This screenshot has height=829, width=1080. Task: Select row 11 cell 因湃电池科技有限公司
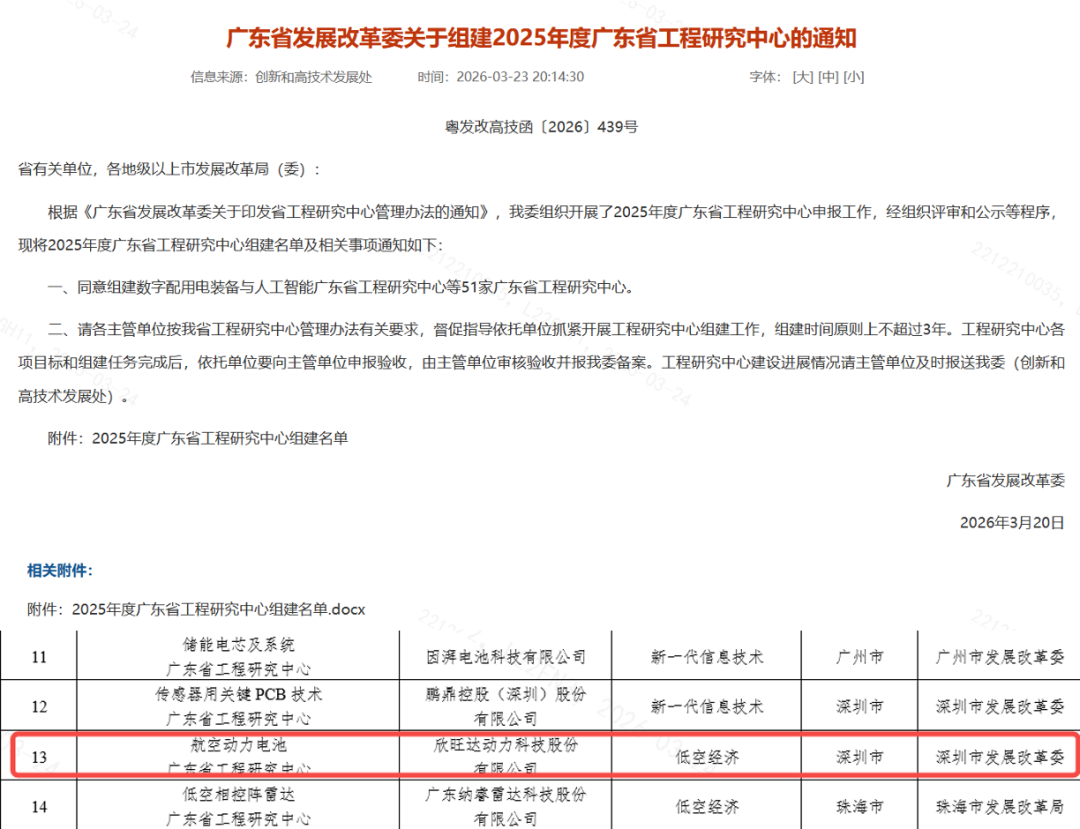(506, 657)
